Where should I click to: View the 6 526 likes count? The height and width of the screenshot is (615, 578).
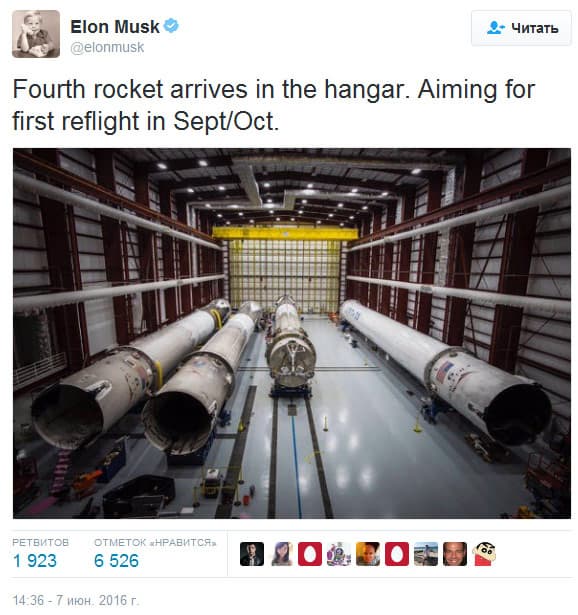[116, 561]
